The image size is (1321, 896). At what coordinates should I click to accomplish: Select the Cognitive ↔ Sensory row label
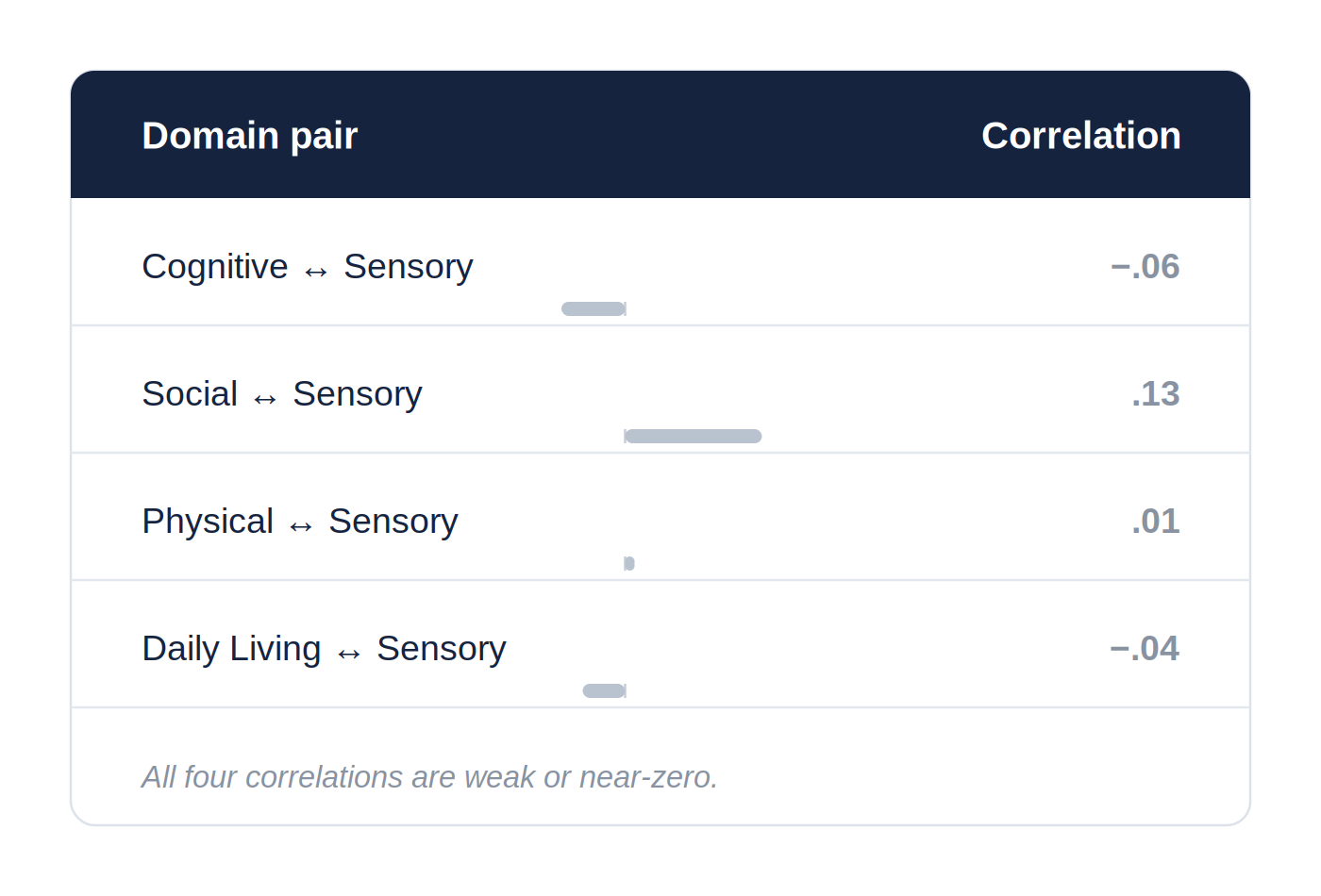[308, 267]
